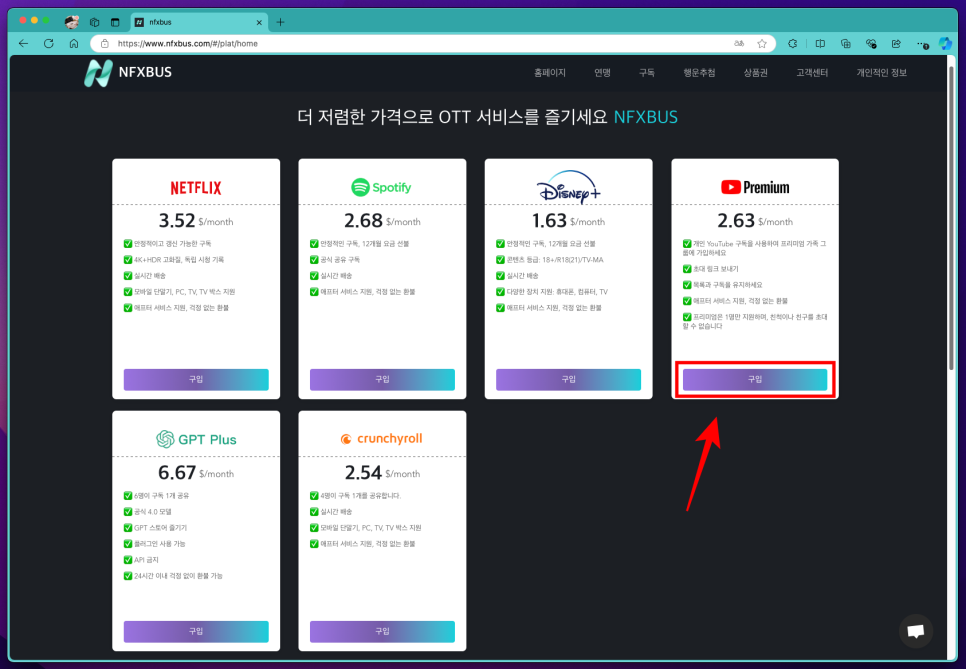
Task: Open the tab actions menu icon
Action: (115, 22)
